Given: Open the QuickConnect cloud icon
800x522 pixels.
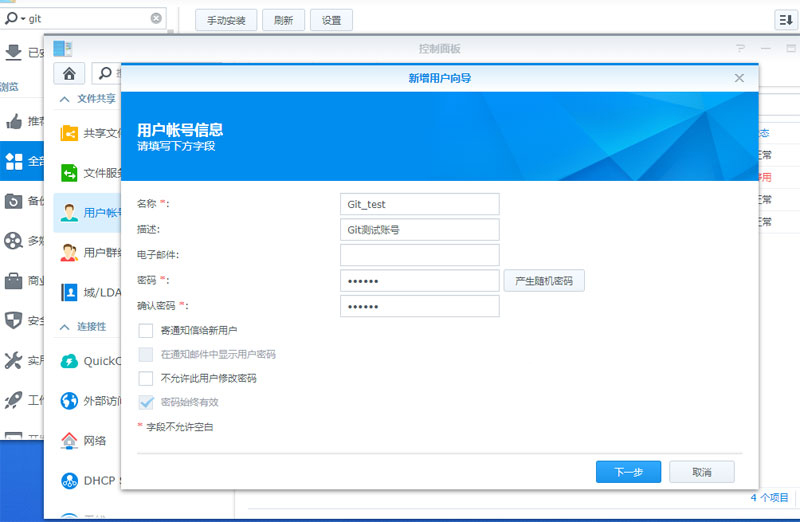Looking at the screenshot, I should click(x=69, y=361).
